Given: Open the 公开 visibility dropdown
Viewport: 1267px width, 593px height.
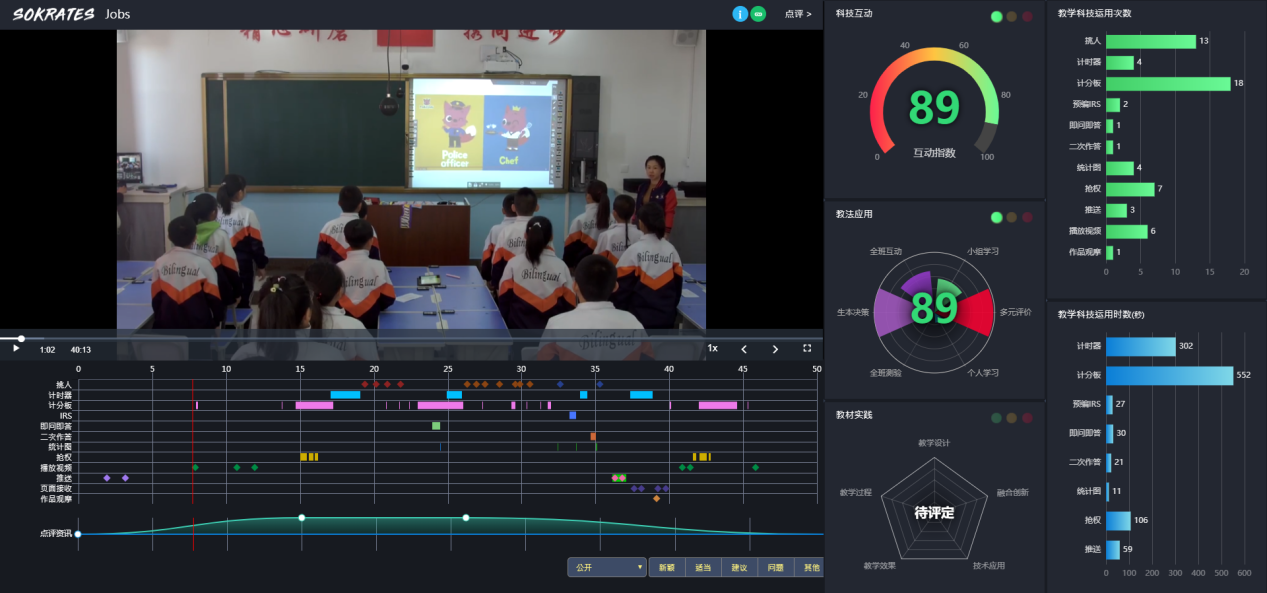Looking at the screenshot, I should [x=607, y=567].
